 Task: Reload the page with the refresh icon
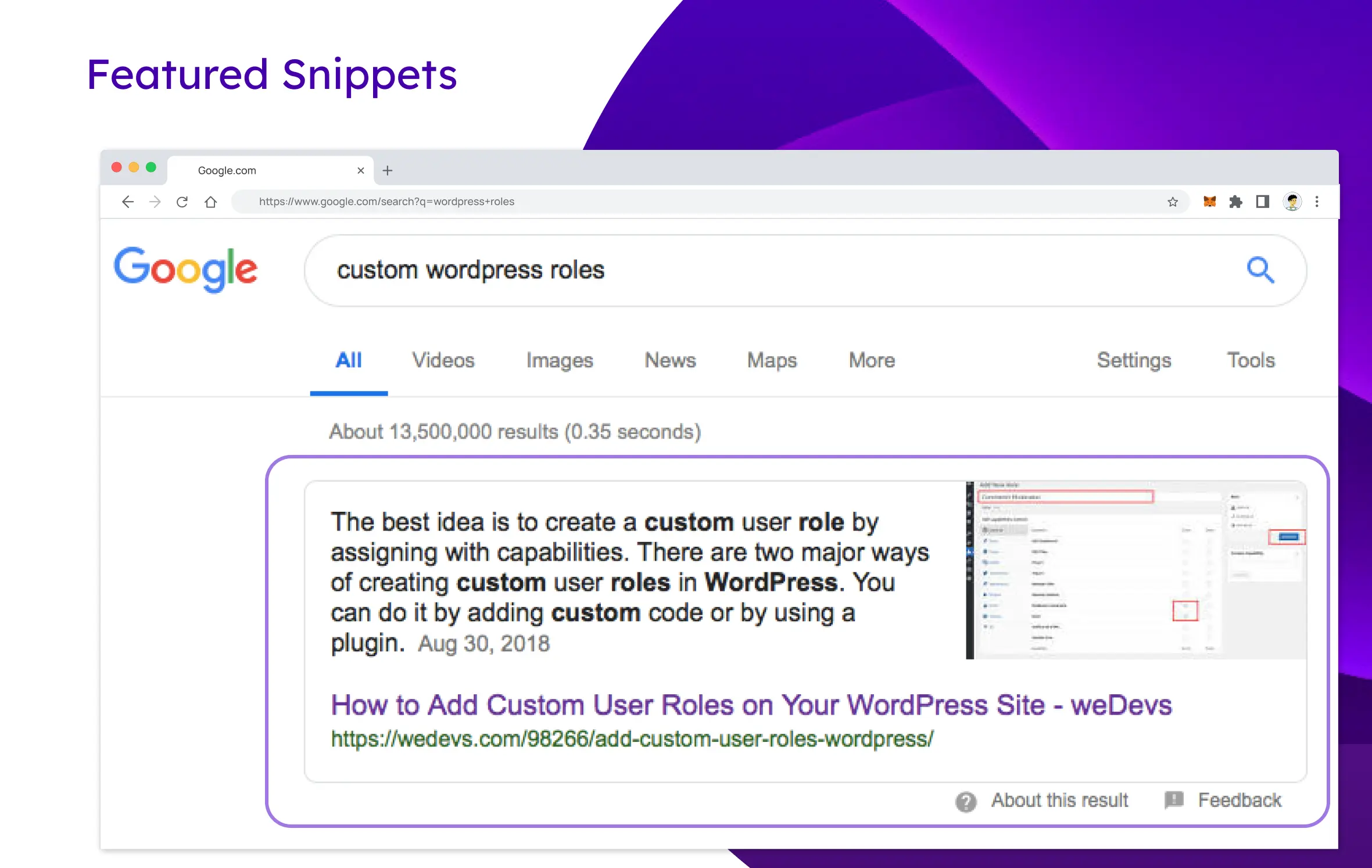182,202
